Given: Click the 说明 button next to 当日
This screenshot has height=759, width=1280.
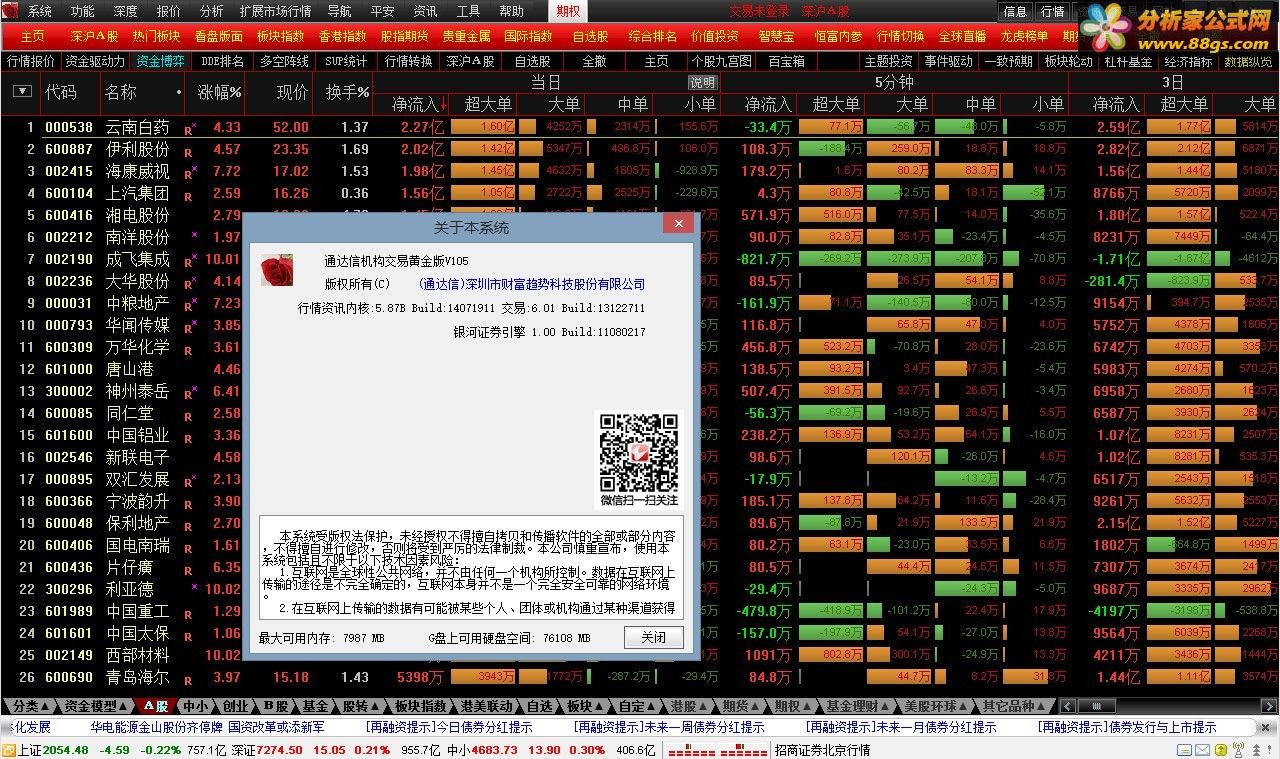Looking at the screenshot, I should [702, 83].
